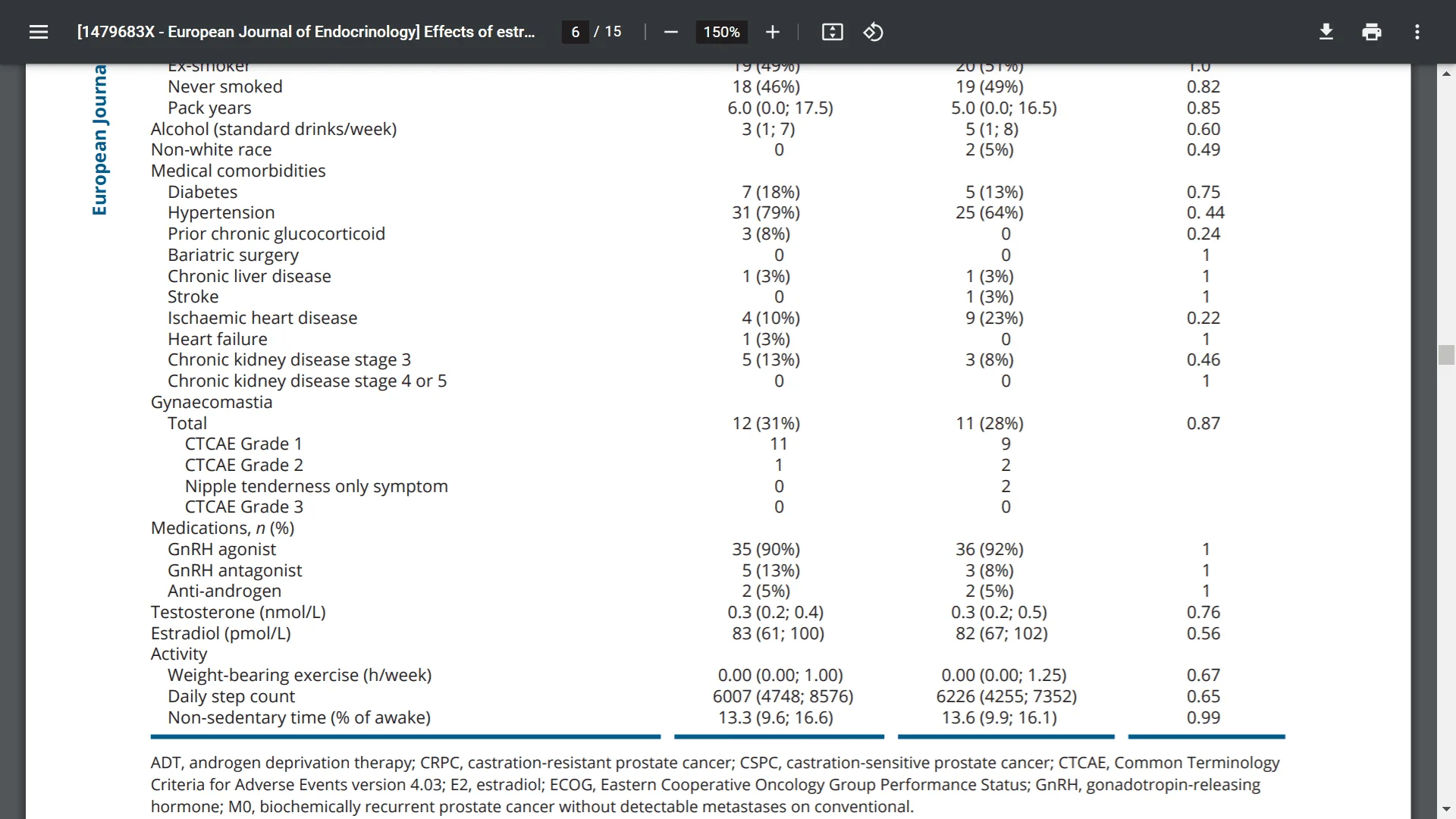Click the value '6.0 (0.0; 17.5)' for Pack years
Viewport: 1456px width, 819px height.
[780, 108]
